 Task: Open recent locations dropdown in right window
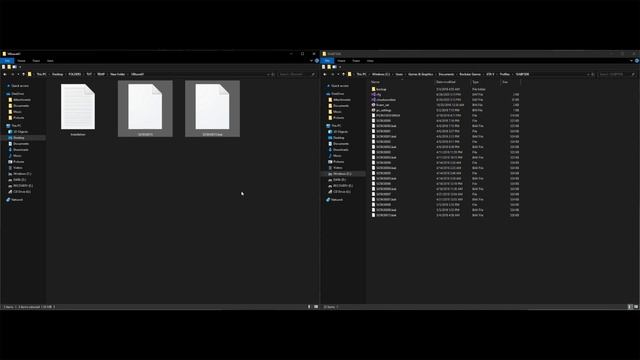pos(338,74)
